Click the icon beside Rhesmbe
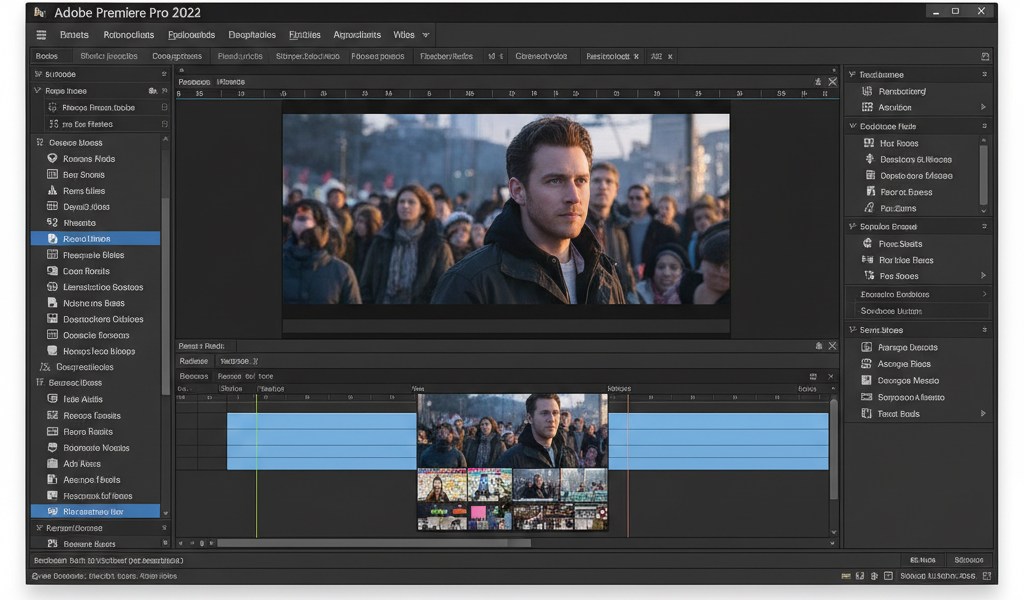The height and width of the screenshot is (600, 1024). pos(52,223)
